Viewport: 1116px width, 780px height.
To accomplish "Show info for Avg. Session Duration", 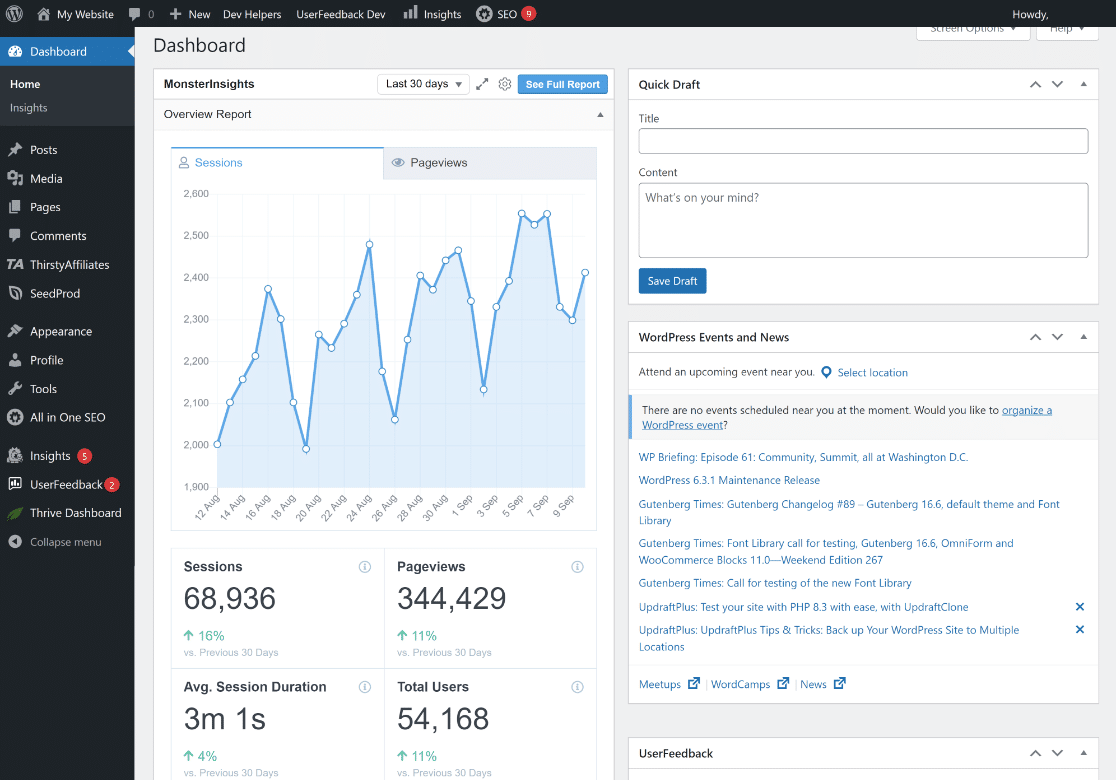I will click(x=364, y=687).
